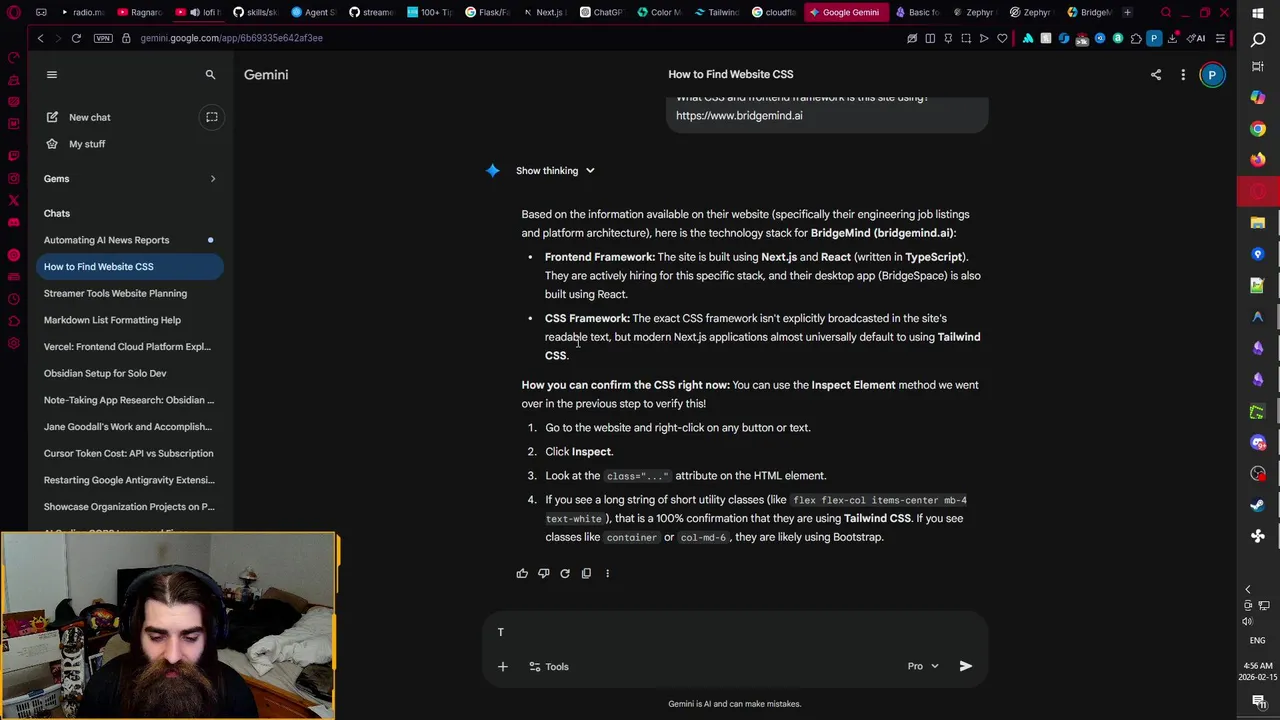Screen dimensions: 1280x720
Task: Open browser snapshot capture icon
Action: tap(966, 38)
